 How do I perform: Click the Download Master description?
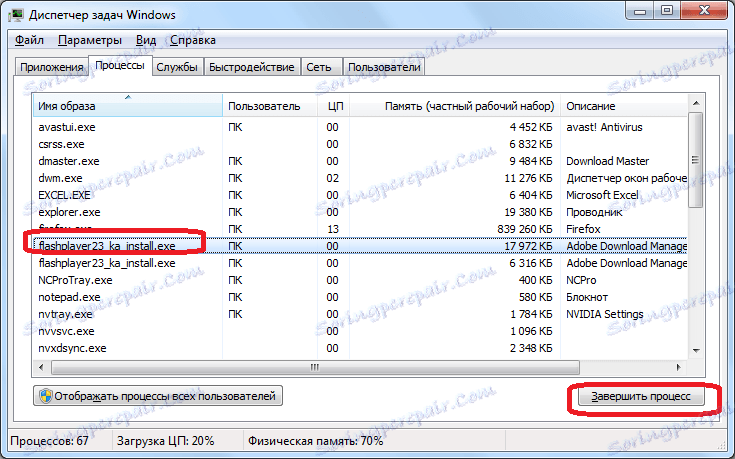(x=608, y=161)
